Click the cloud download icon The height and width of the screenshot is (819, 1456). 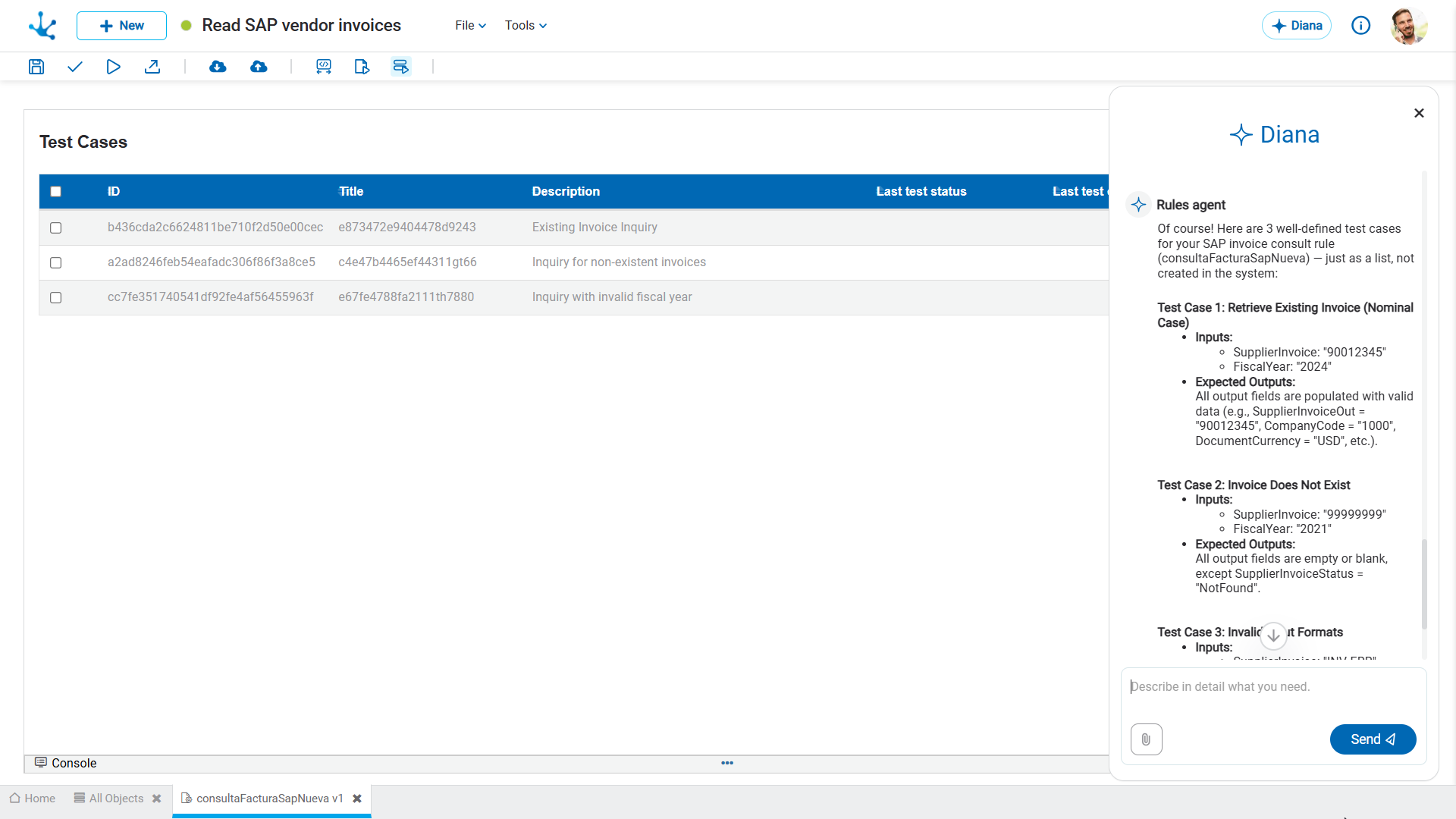tap(218, 67)
